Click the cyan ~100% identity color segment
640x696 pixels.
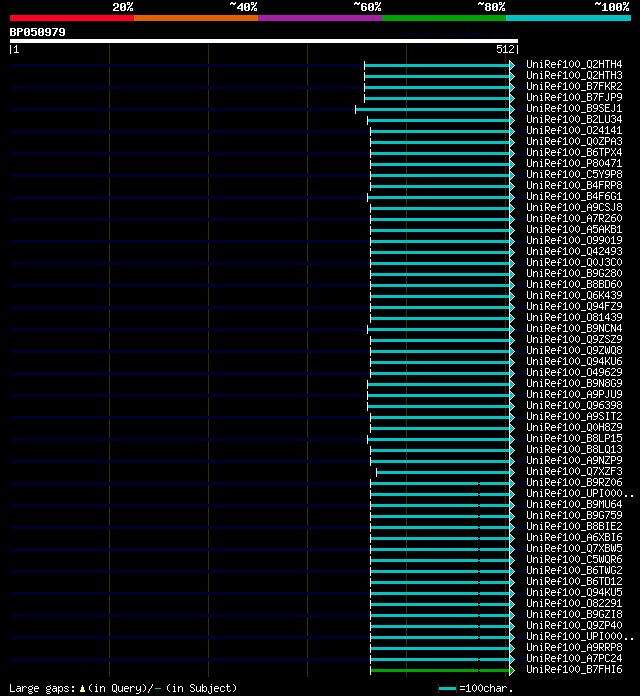point(569,18)
